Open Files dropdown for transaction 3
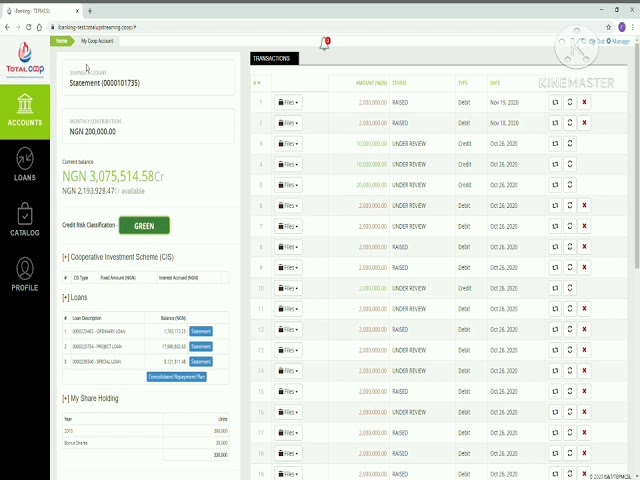Image resolution: width=640 pixels, height=480 pixels. coord(288,144)
